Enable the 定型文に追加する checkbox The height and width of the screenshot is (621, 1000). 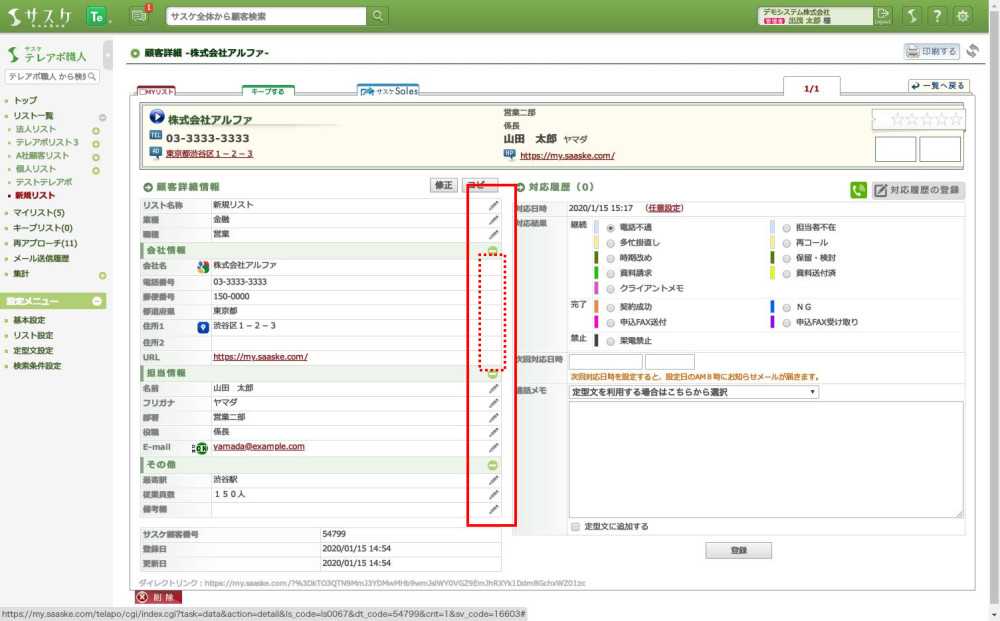tap(575, 526)
